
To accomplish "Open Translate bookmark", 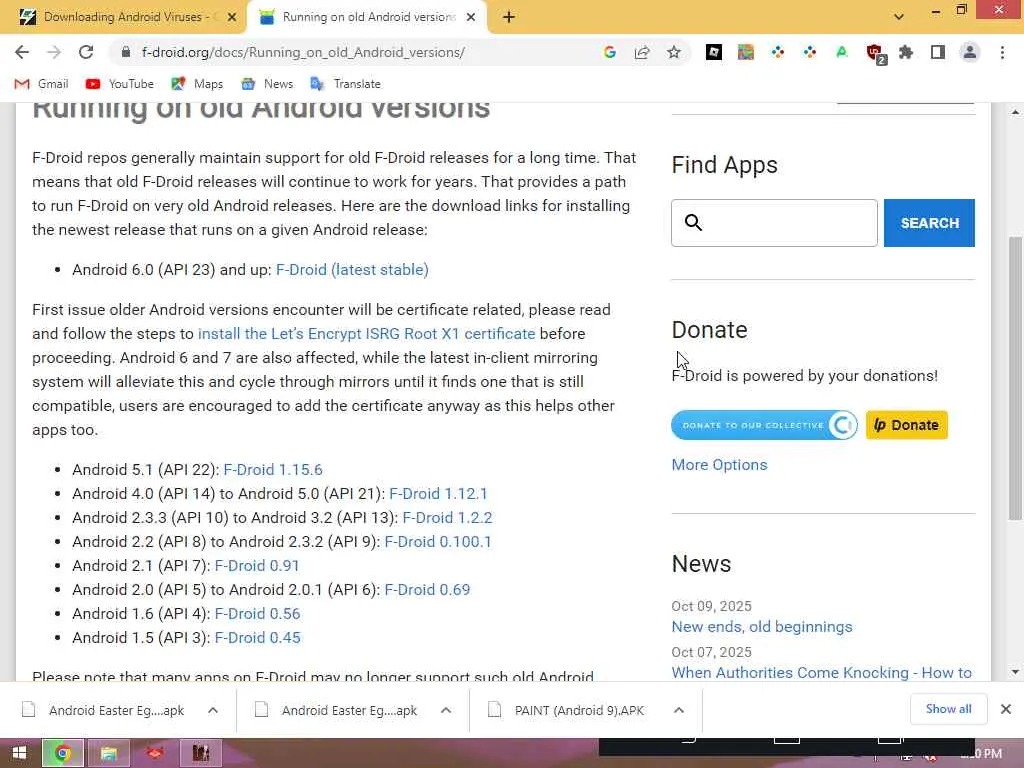I will click(345, 84).
